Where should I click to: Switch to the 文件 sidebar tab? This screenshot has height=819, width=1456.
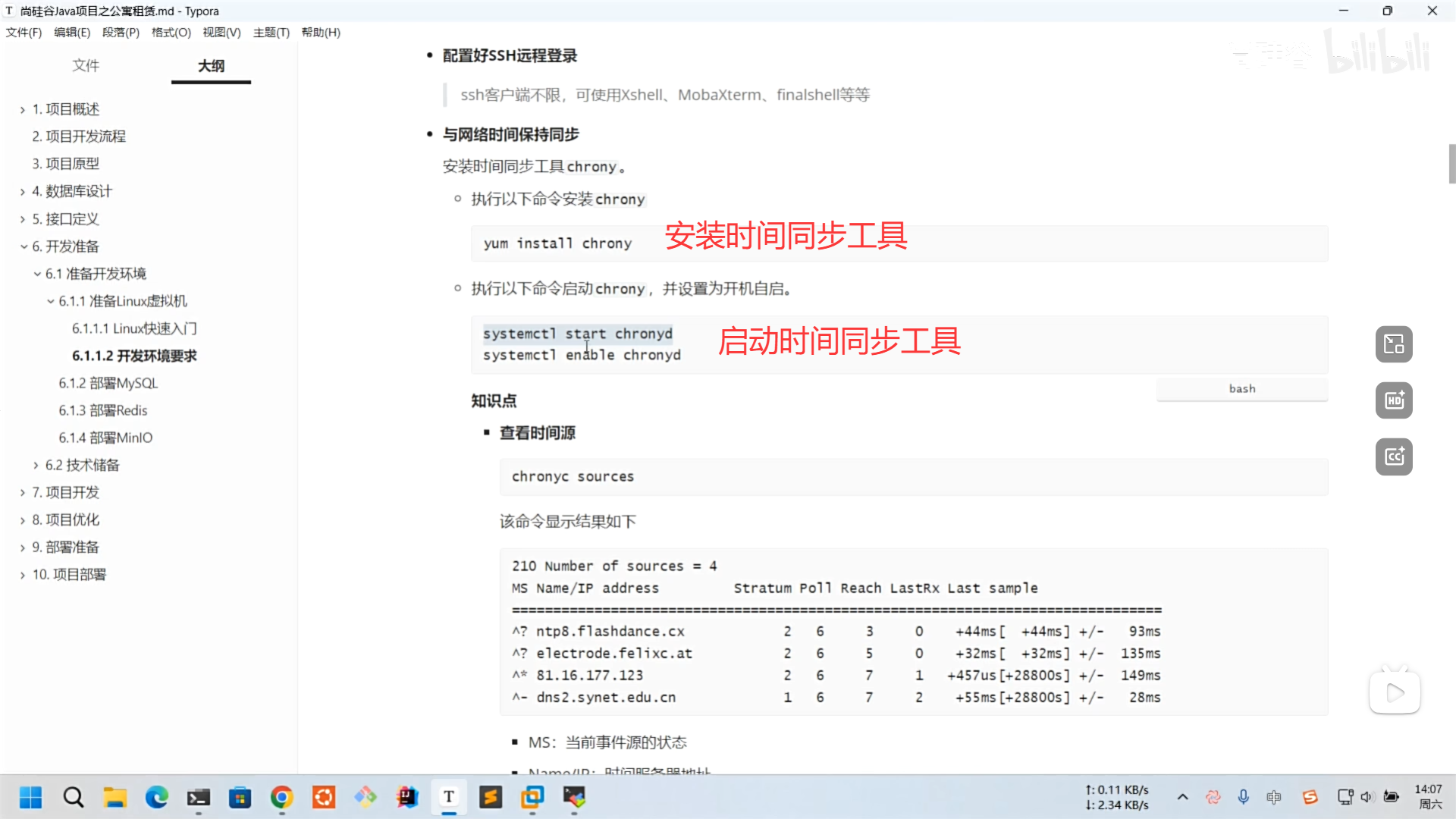click(86, 66)
